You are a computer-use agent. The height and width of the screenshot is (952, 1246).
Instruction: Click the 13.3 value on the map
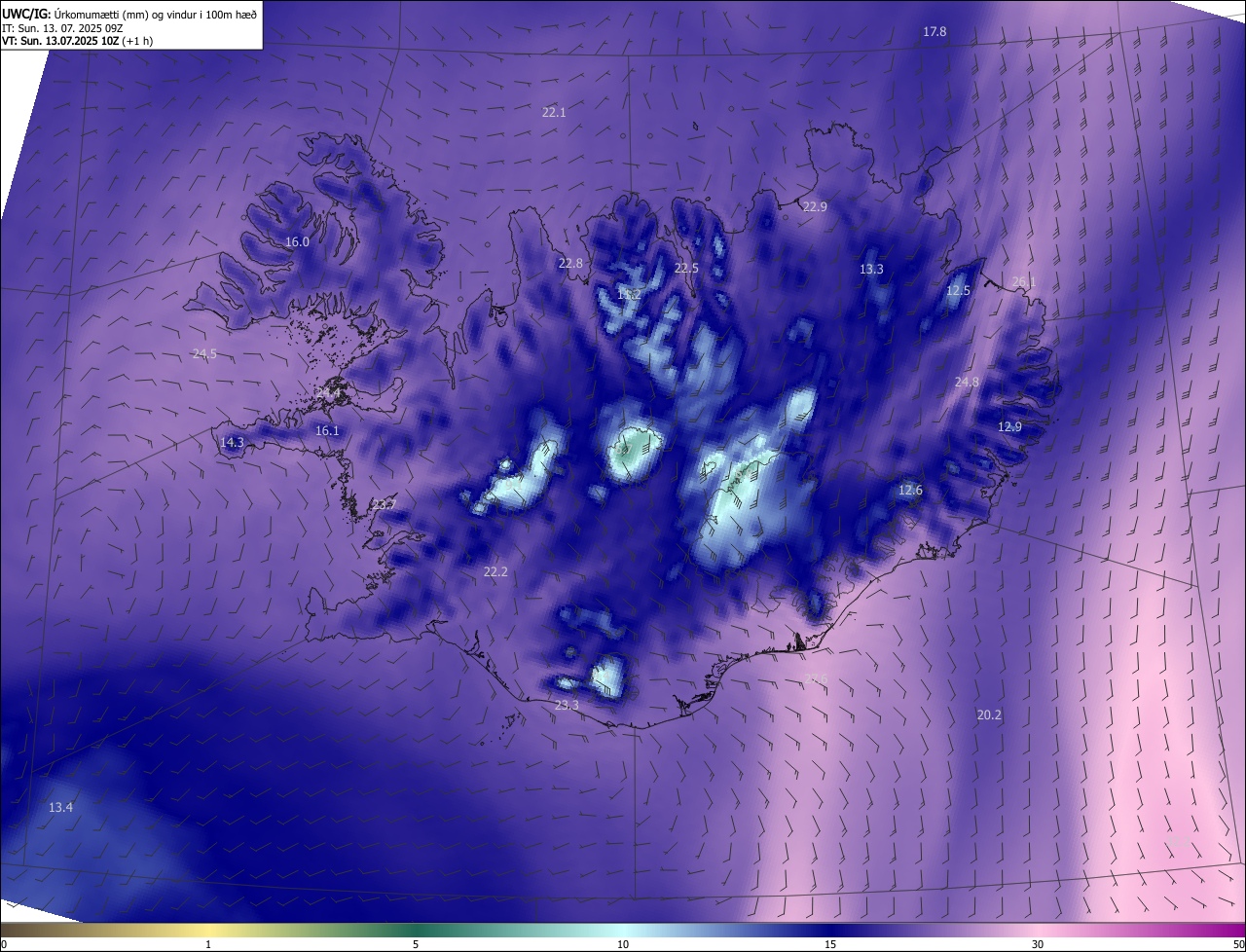pos(871,270)
